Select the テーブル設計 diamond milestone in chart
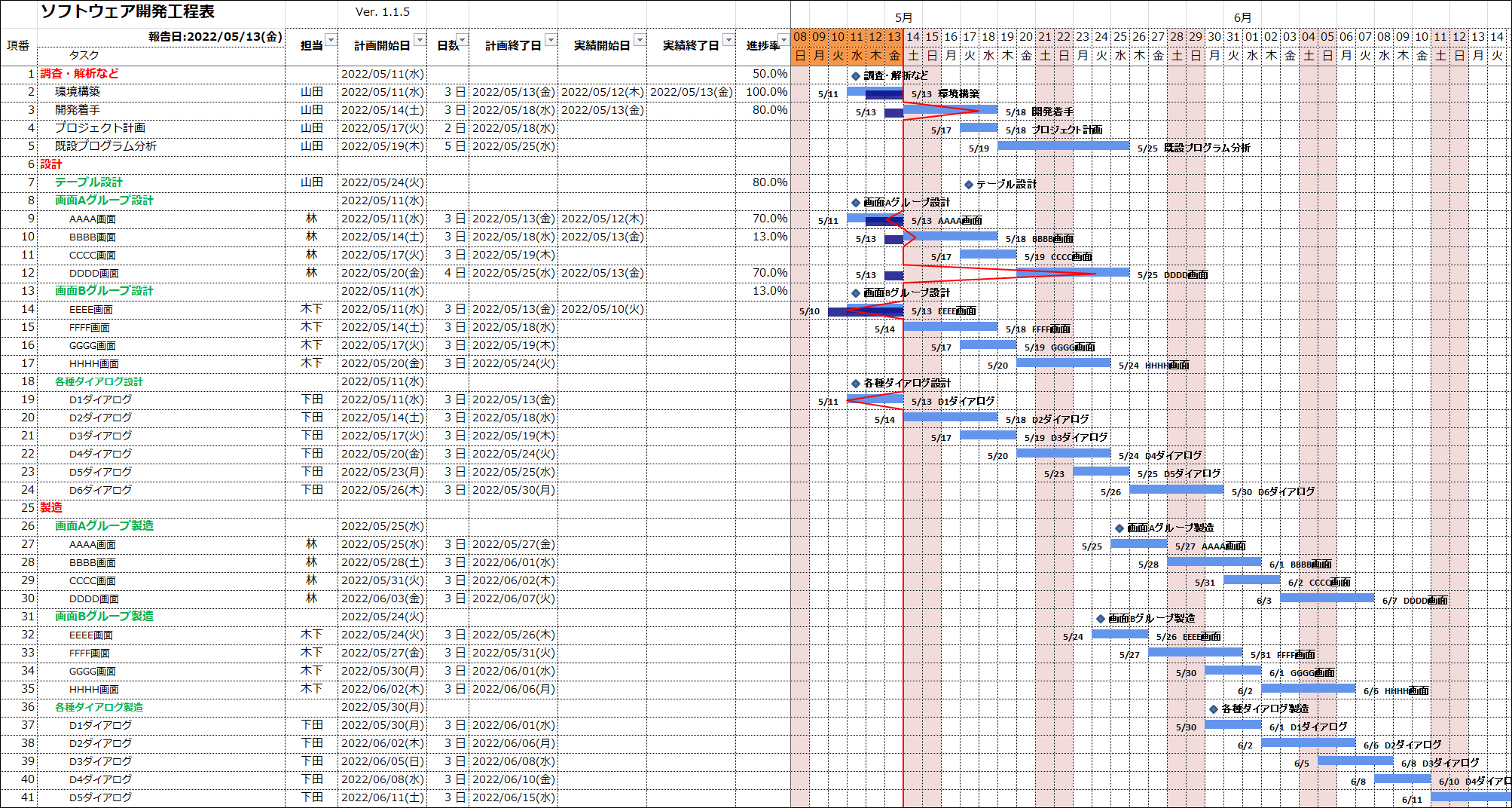Screen dimensions: 1512x808 969,185
